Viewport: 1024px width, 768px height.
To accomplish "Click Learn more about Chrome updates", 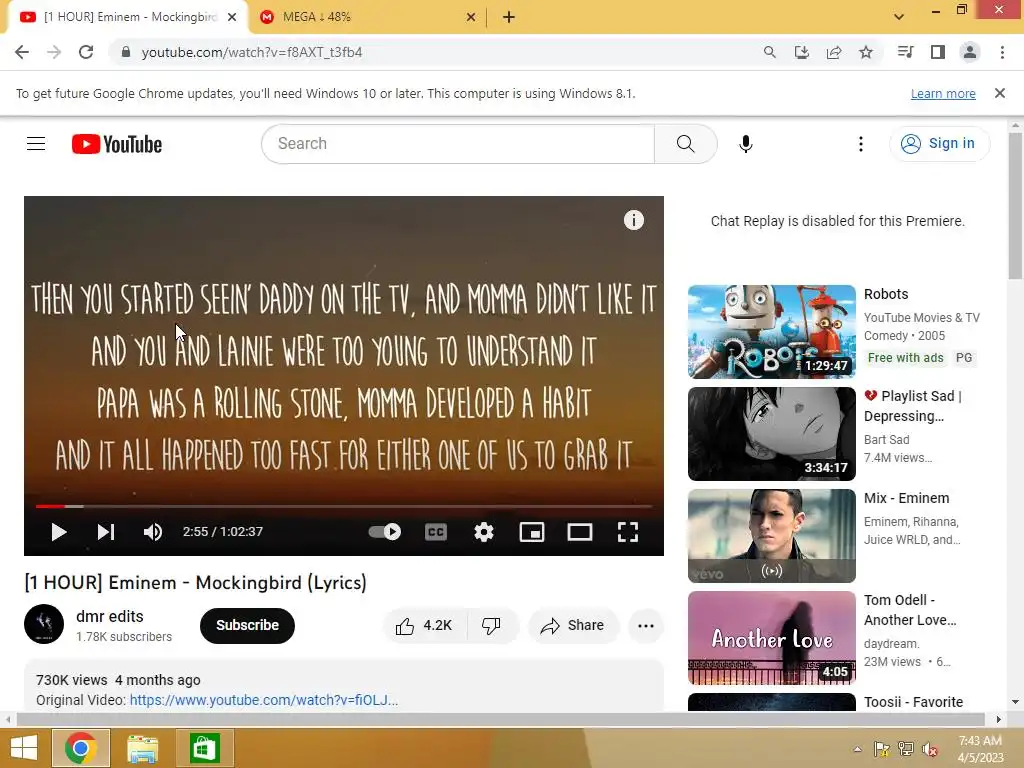I will [943, 94].
